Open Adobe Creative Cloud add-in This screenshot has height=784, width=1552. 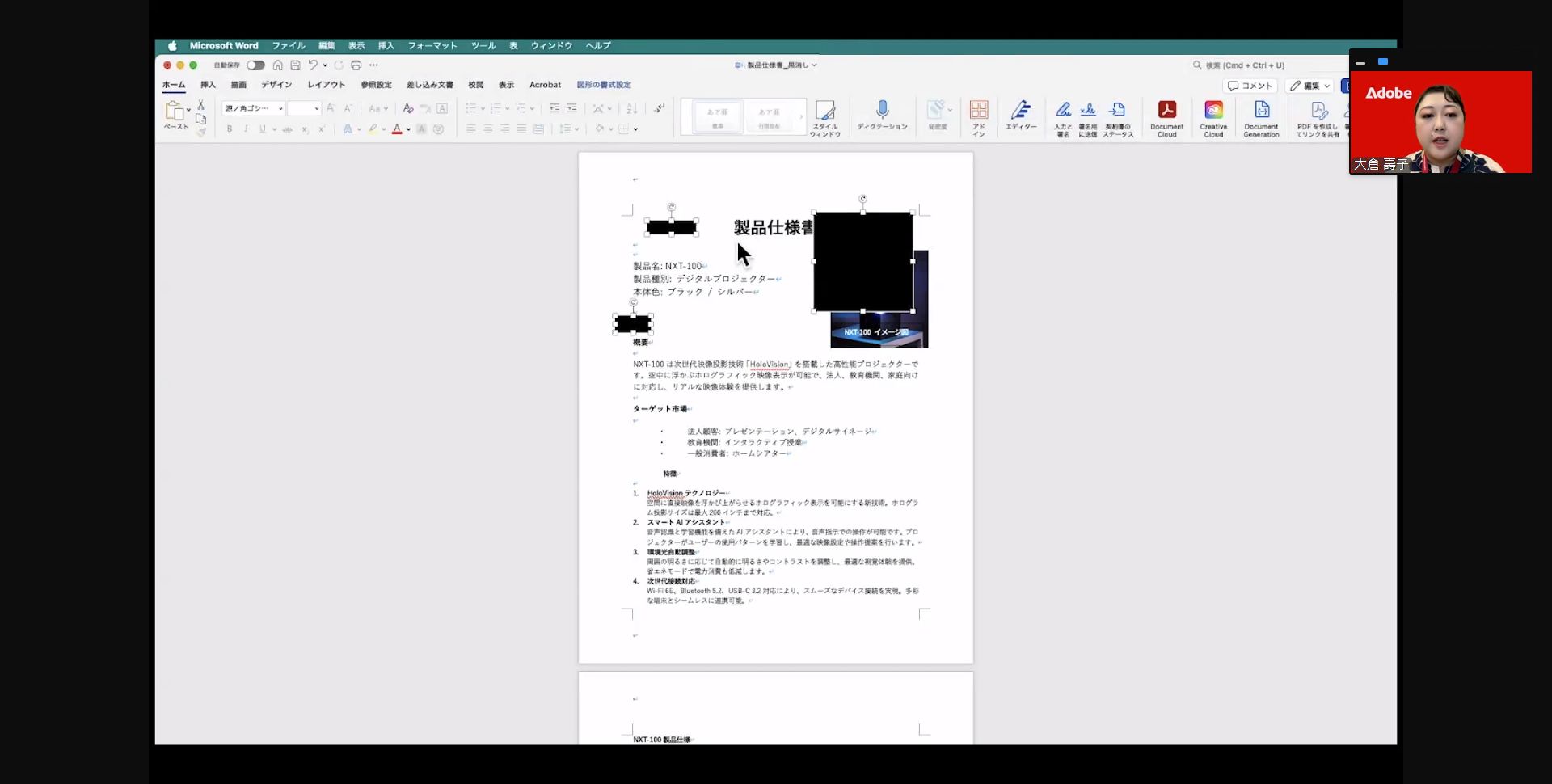pyautogui.click(x=1213, y=118)
